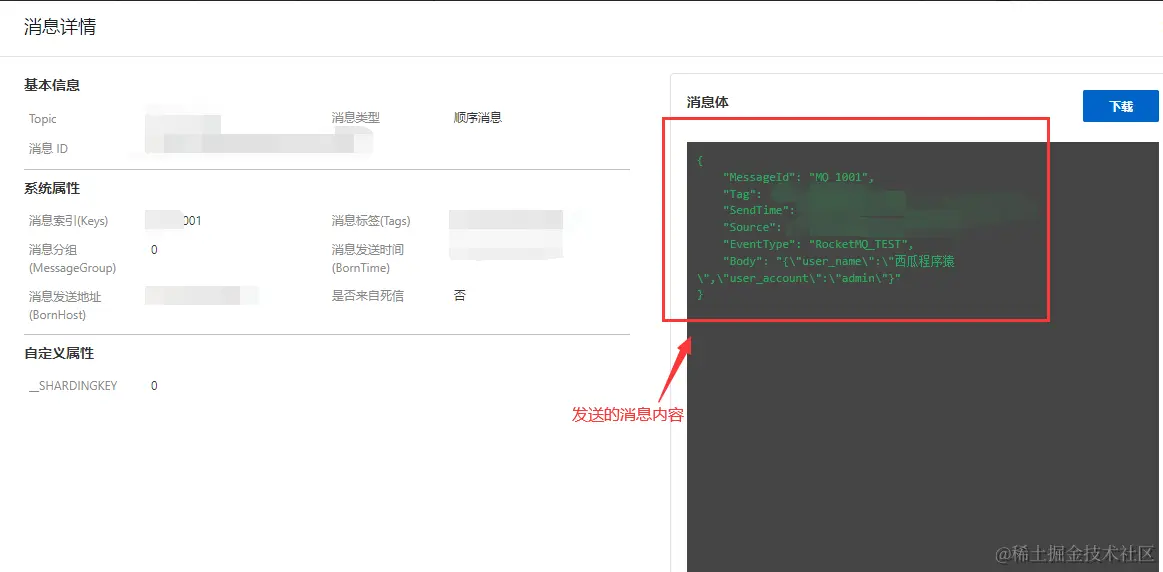Click the 消息分组 (MessageGroup) label

pos(73,258)
